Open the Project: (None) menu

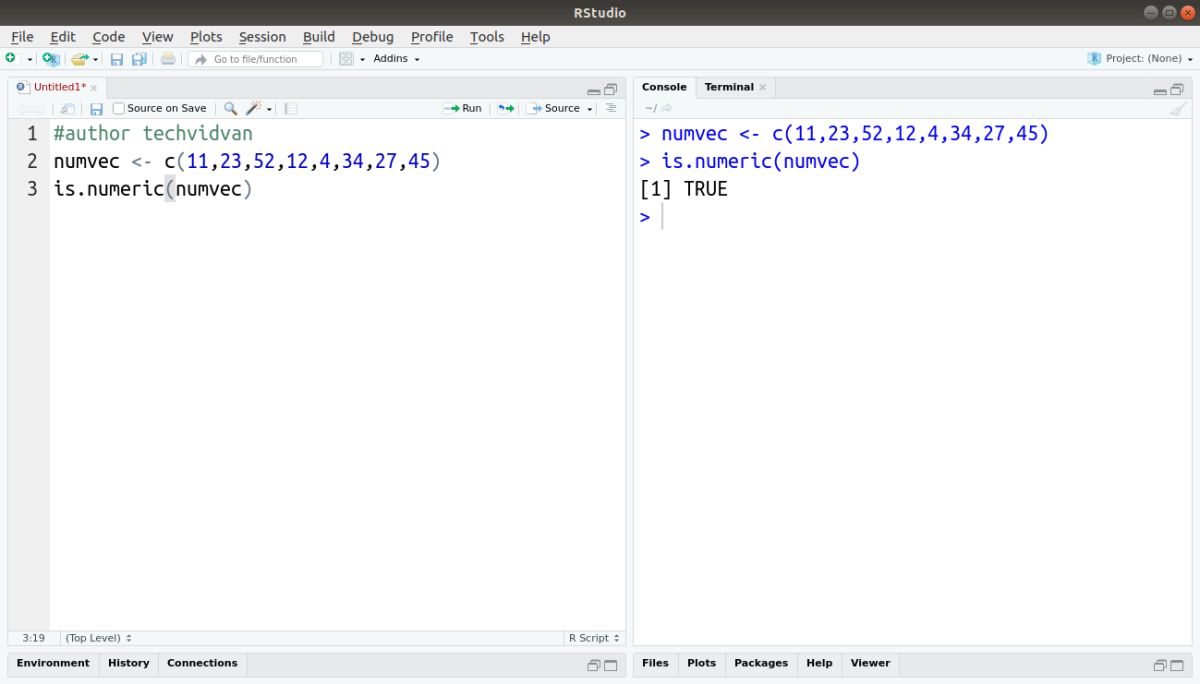coord(1140,59)
